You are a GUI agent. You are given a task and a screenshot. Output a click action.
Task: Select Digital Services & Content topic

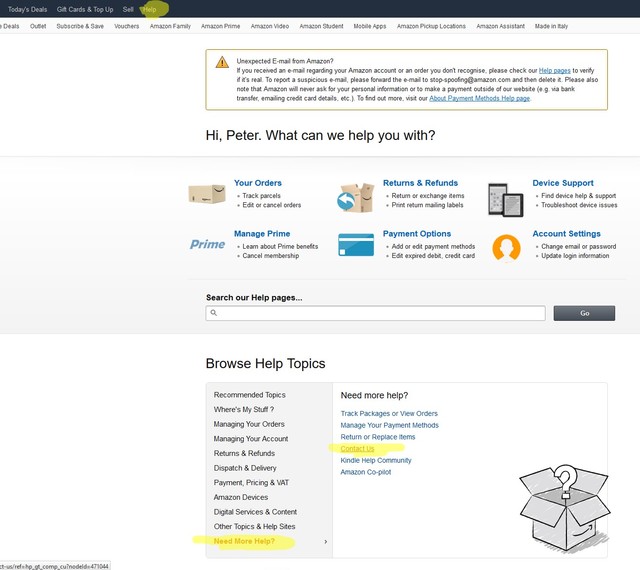point(255,512)
